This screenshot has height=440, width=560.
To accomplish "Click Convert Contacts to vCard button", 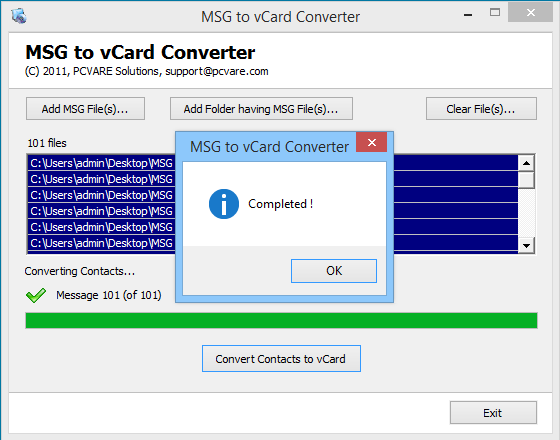I will click(x=281, y=359).
